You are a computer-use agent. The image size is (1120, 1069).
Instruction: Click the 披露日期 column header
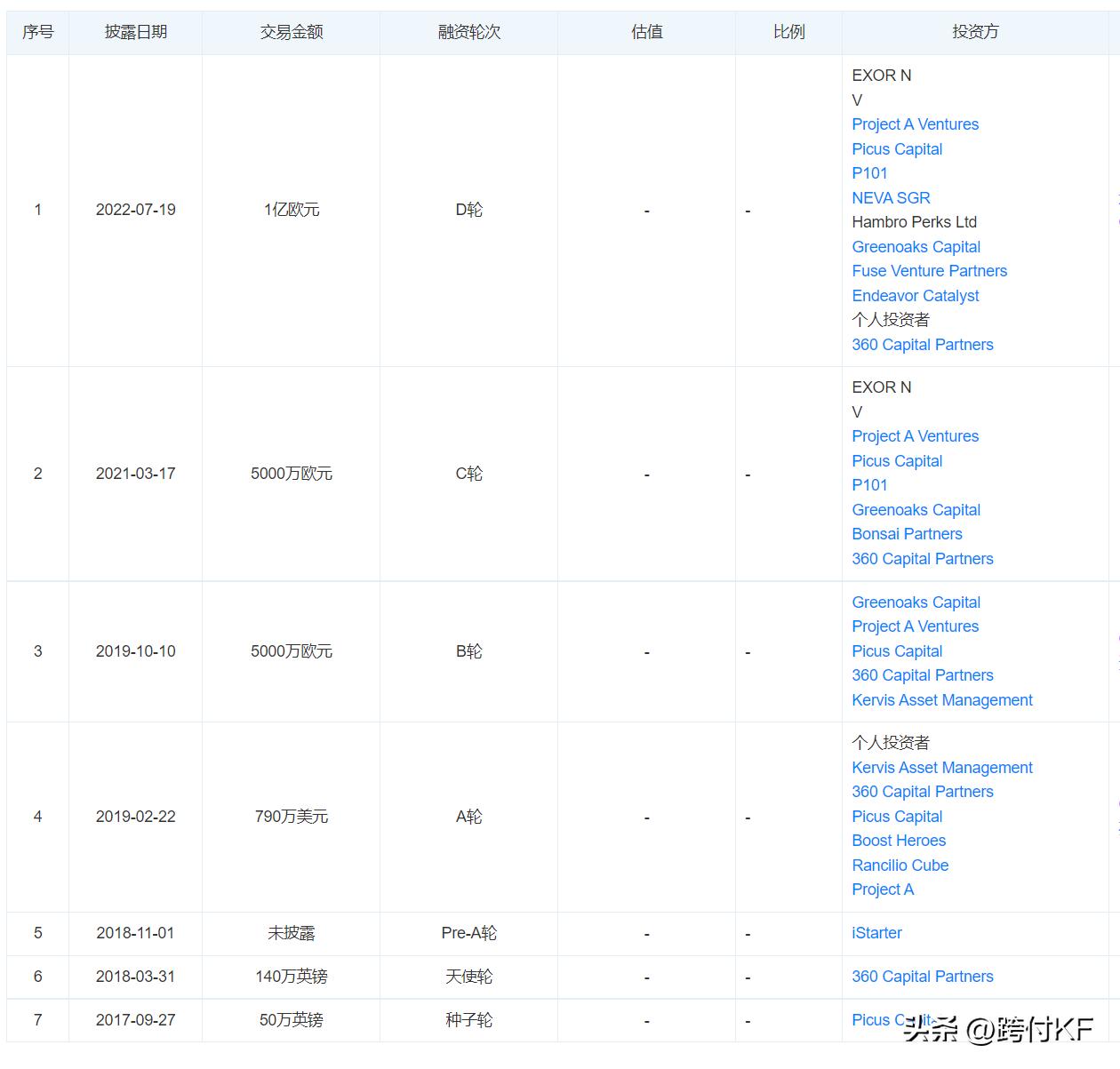click(135, 32)
